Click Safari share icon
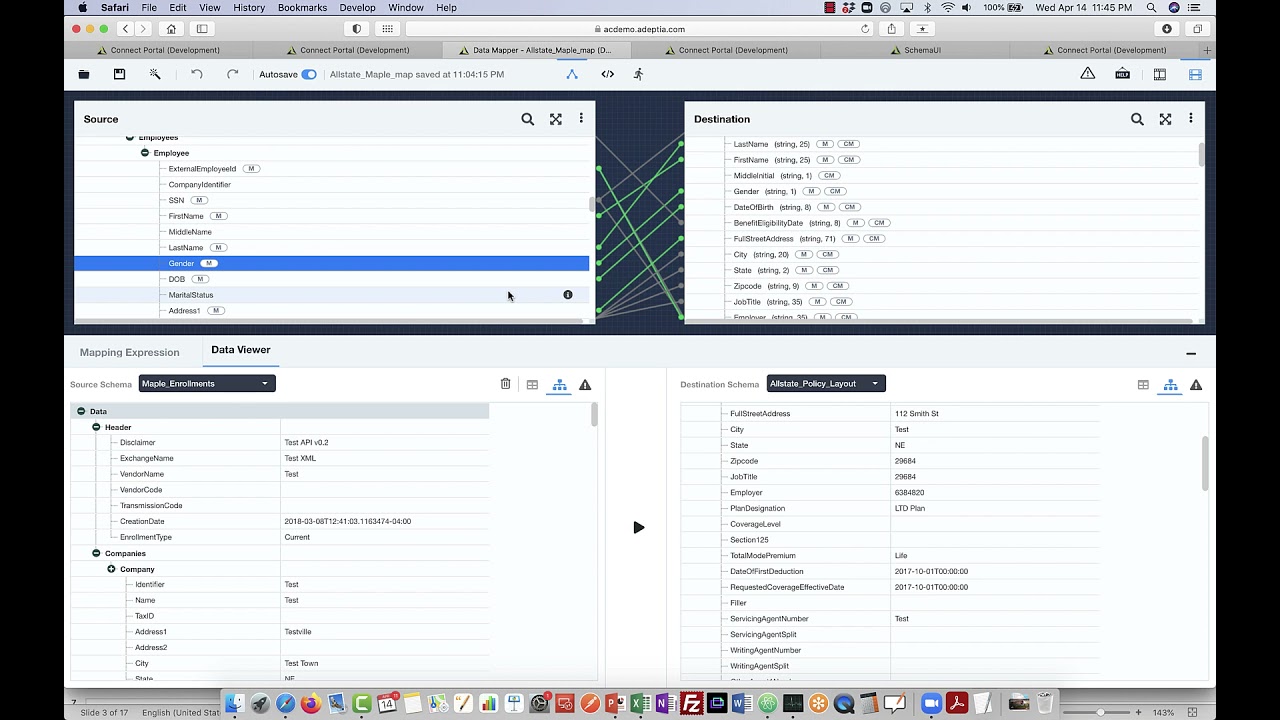Viewport: 1280px width, 720px height. [891, 29]
